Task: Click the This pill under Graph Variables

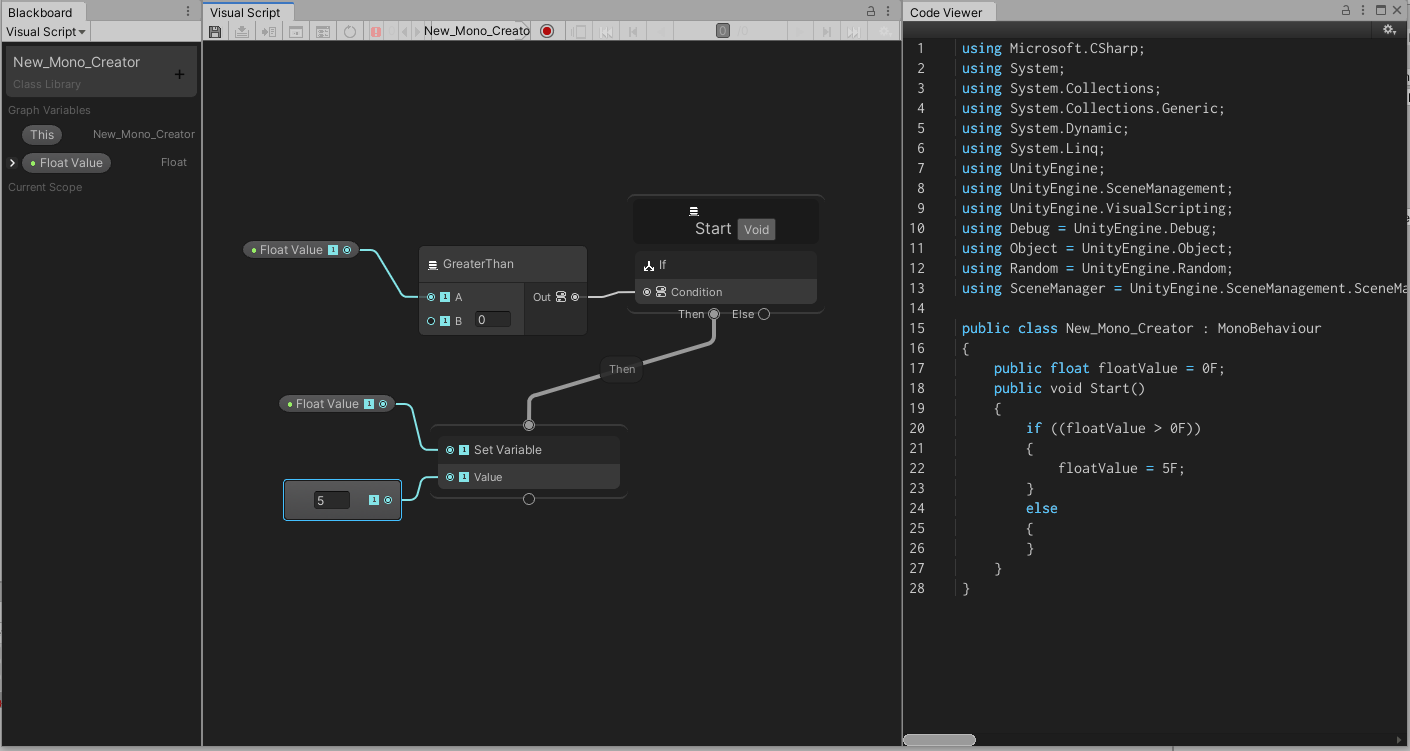Action: (x=41, y=134)
